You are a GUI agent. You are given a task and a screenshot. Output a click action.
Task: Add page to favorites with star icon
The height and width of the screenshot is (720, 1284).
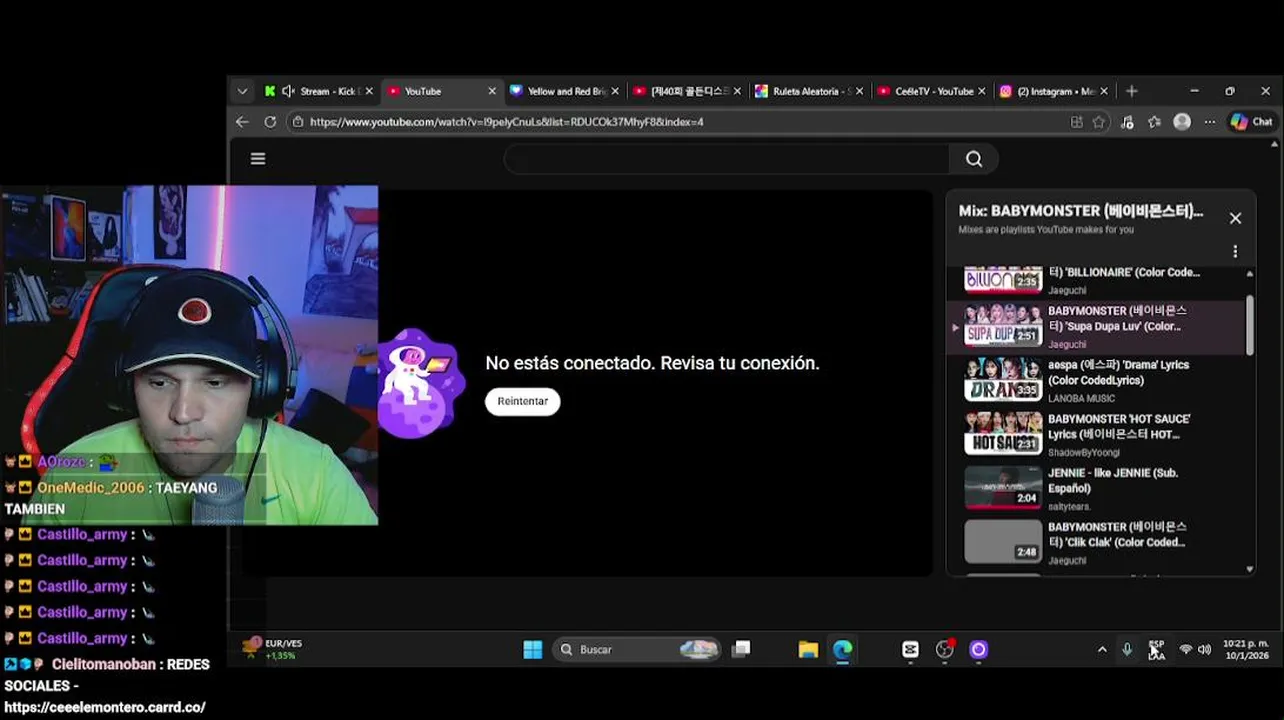click(1099, 122)
